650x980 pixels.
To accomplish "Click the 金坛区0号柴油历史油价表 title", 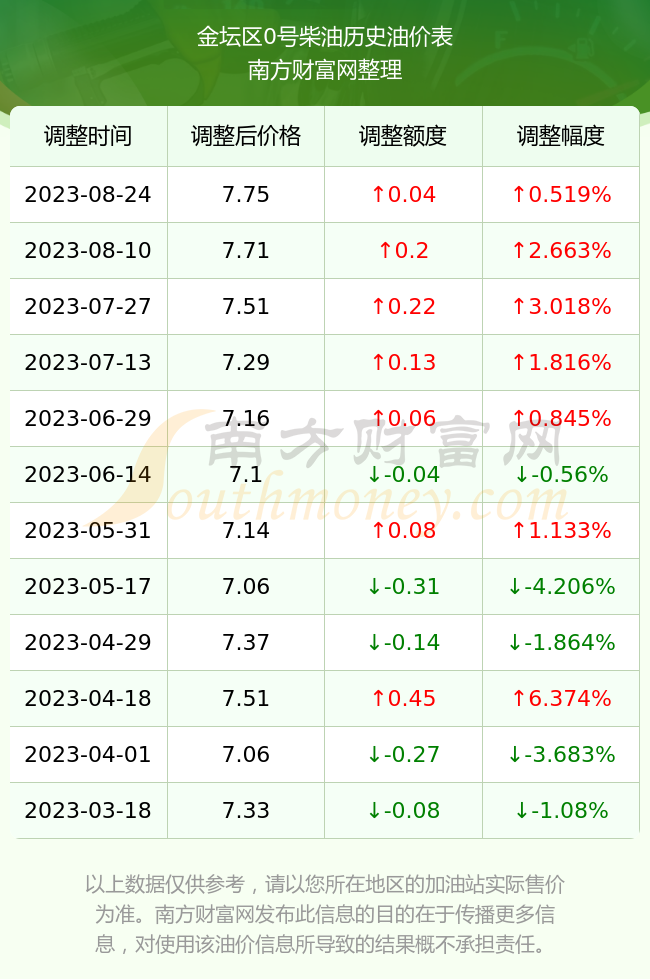I will point(325,37).
